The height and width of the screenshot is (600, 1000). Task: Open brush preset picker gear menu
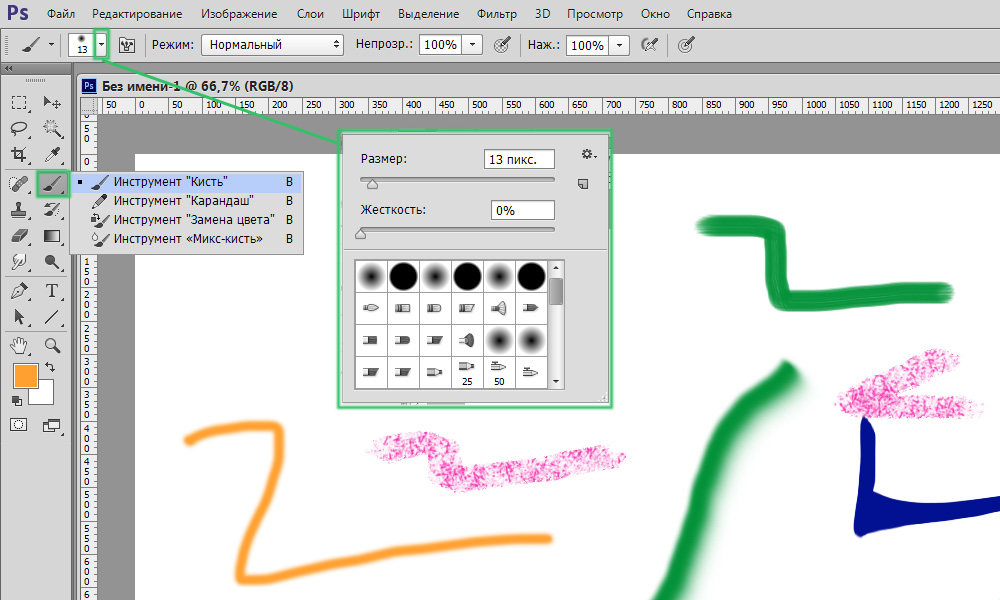pos(588,154)
